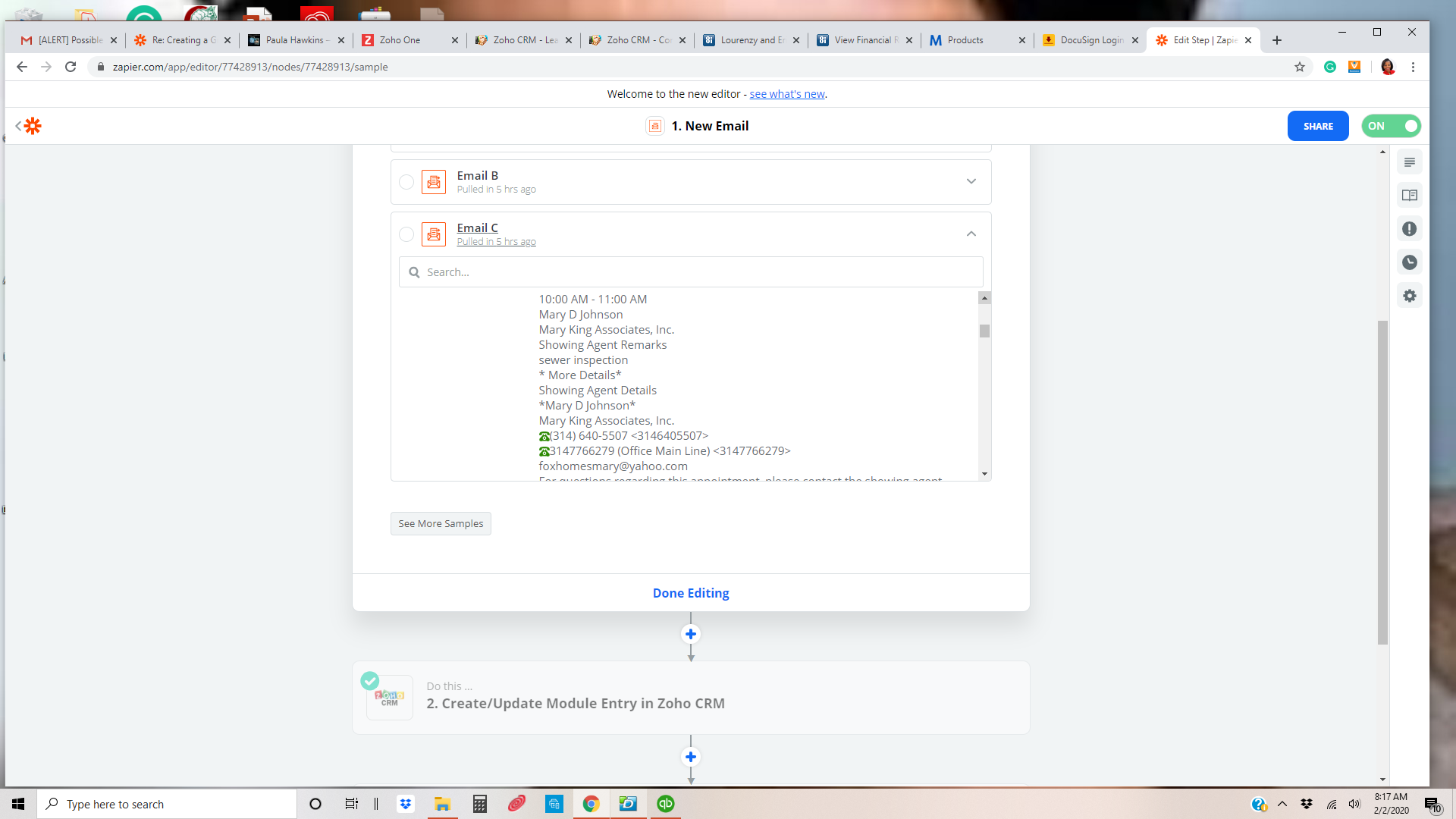Open Calculator from the taskbar
The height and width of the screenshot is (819, 1456).
[479, 804]
